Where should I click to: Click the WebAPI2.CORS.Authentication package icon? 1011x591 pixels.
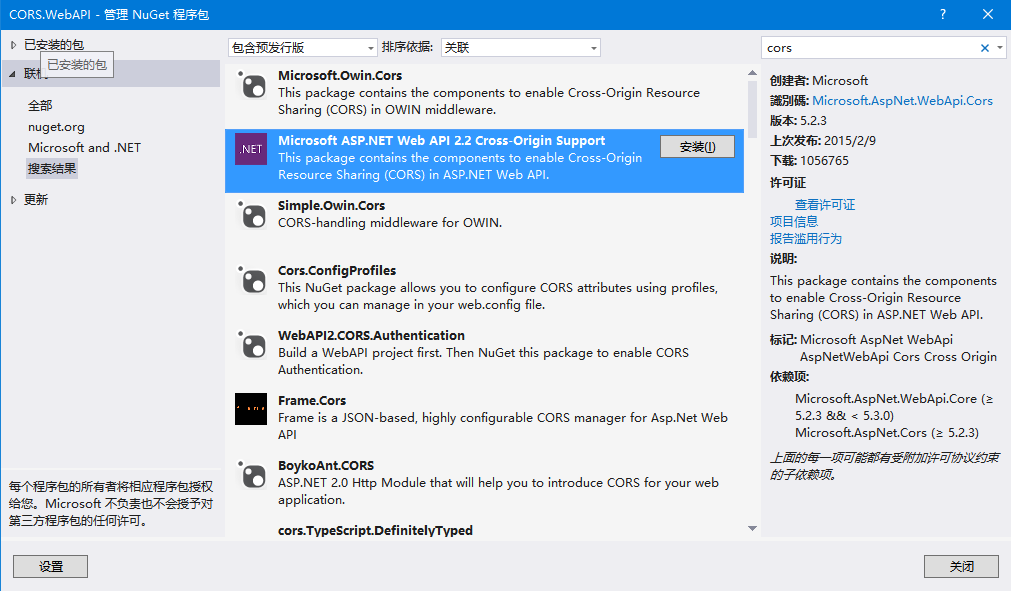tap(251, 345)
